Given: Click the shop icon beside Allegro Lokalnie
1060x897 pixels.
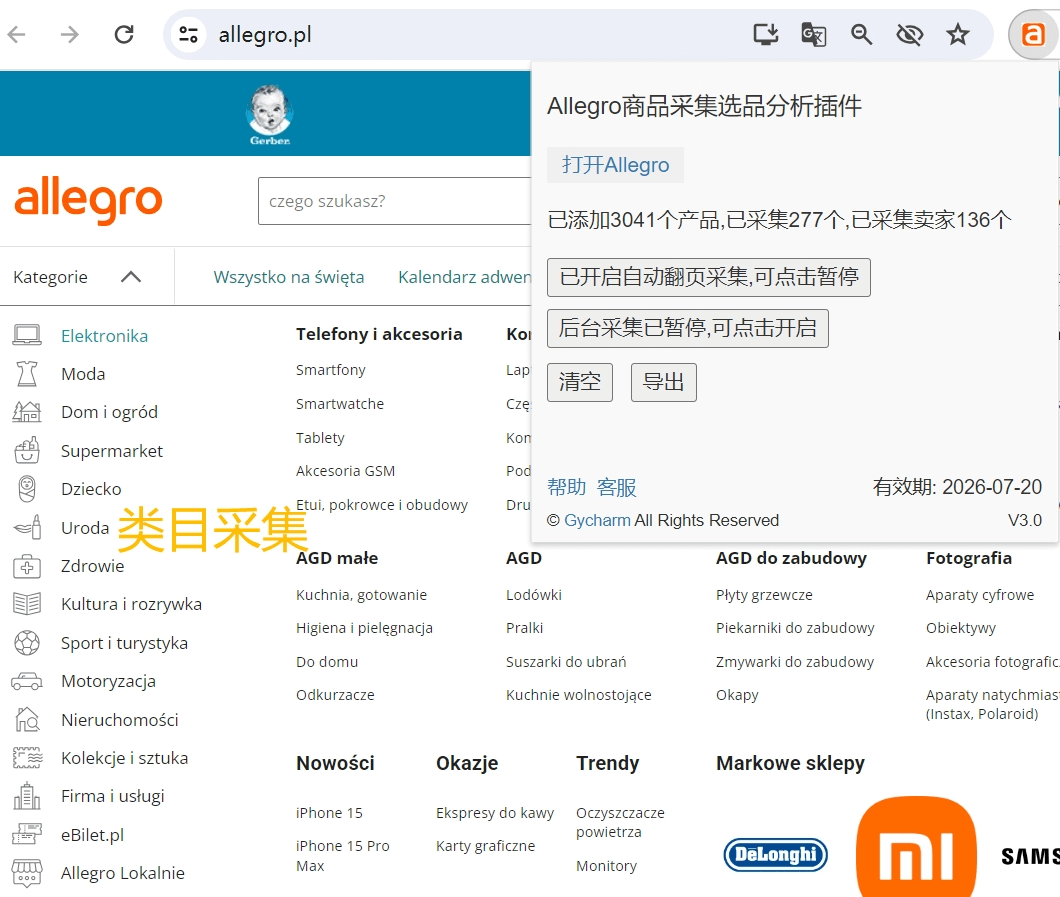Looking at the screenshot, I should pyautogui.click(x=27, y=873).
